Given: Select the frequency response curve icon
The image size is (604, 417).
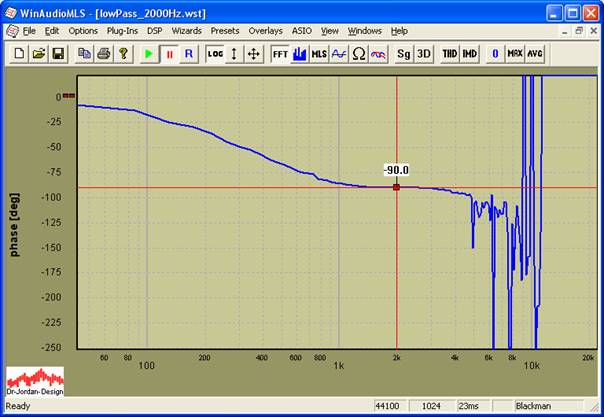Looking at the screenshot, I should (339, 54).
